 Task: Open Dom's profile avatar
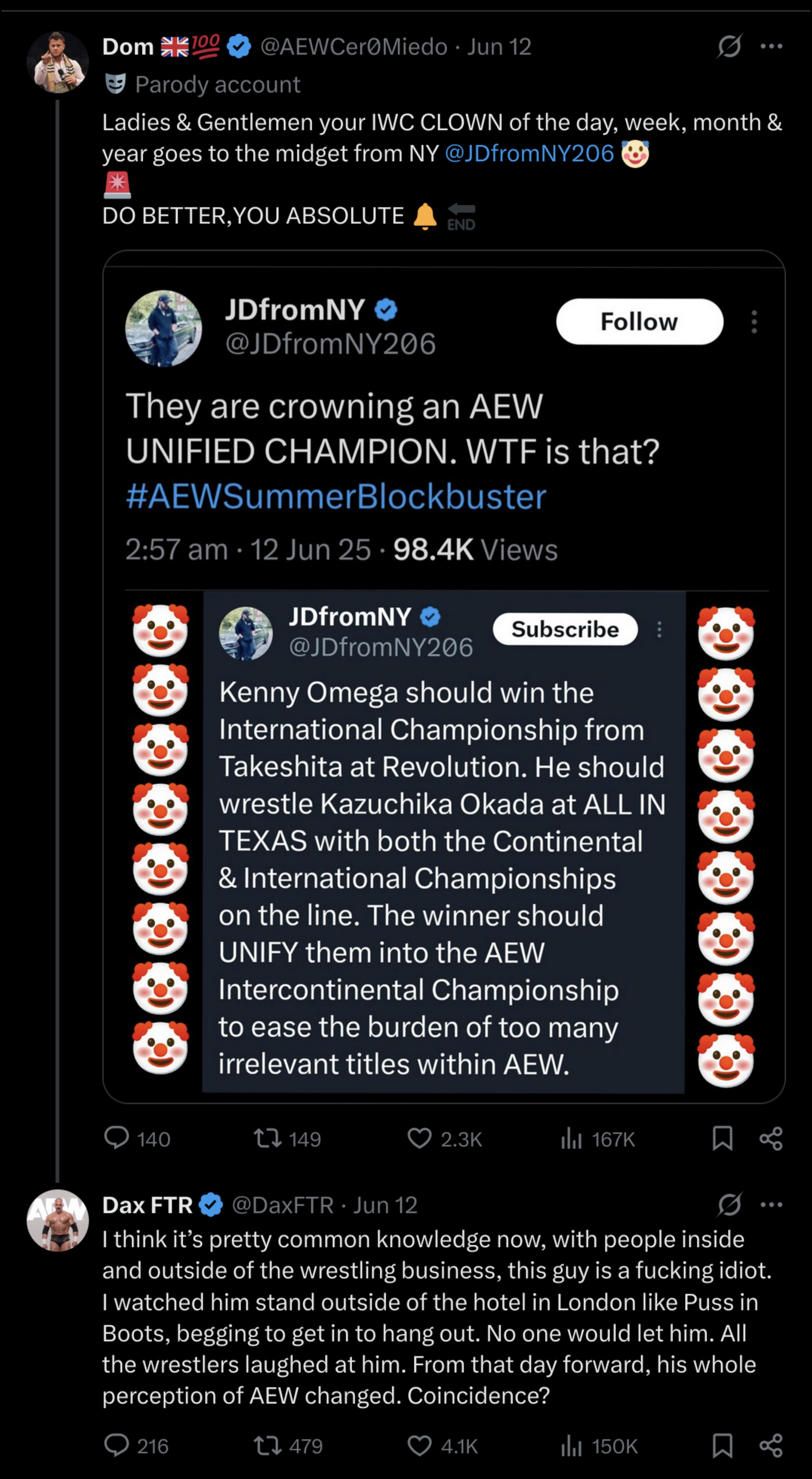click(57, 62)
